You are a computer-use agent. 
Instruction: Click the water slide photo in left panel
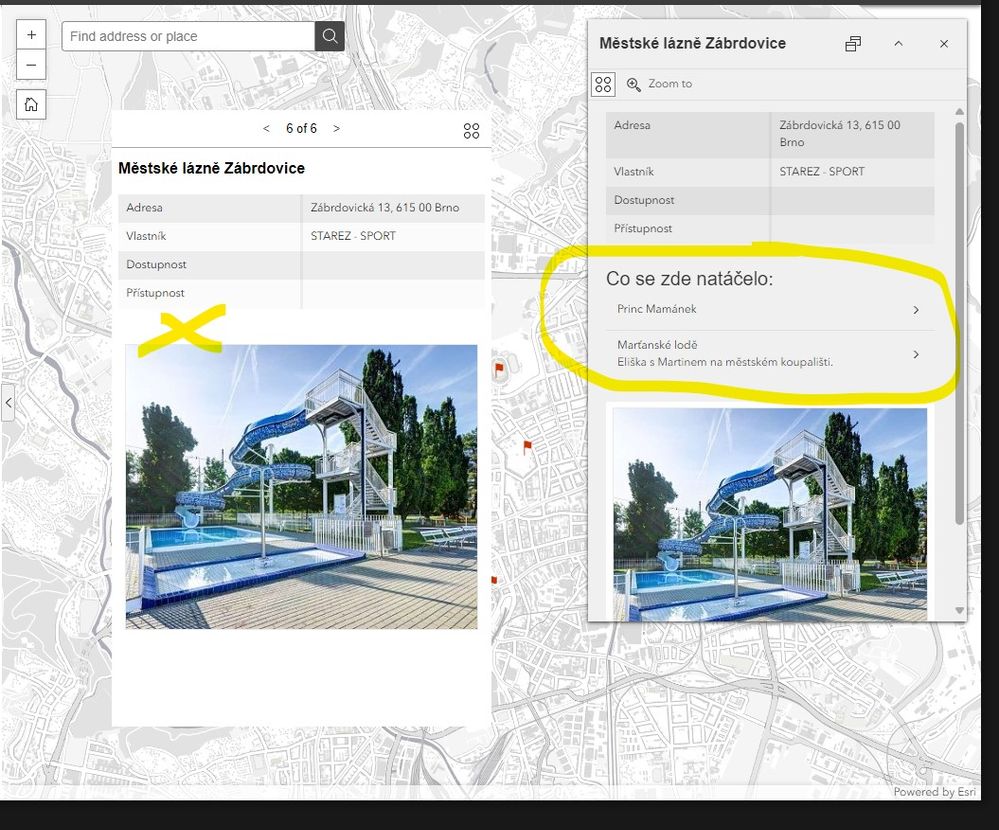tap(301, 487)
